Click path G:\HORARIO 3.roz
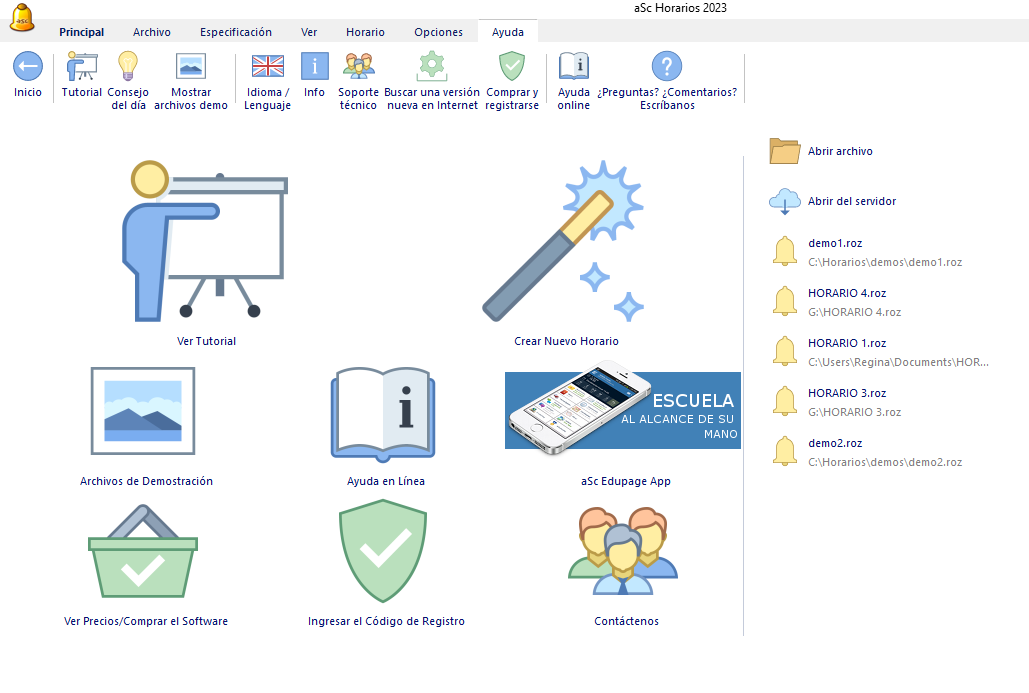This screenshot has width=1029, height=693. tap(854, 412)
